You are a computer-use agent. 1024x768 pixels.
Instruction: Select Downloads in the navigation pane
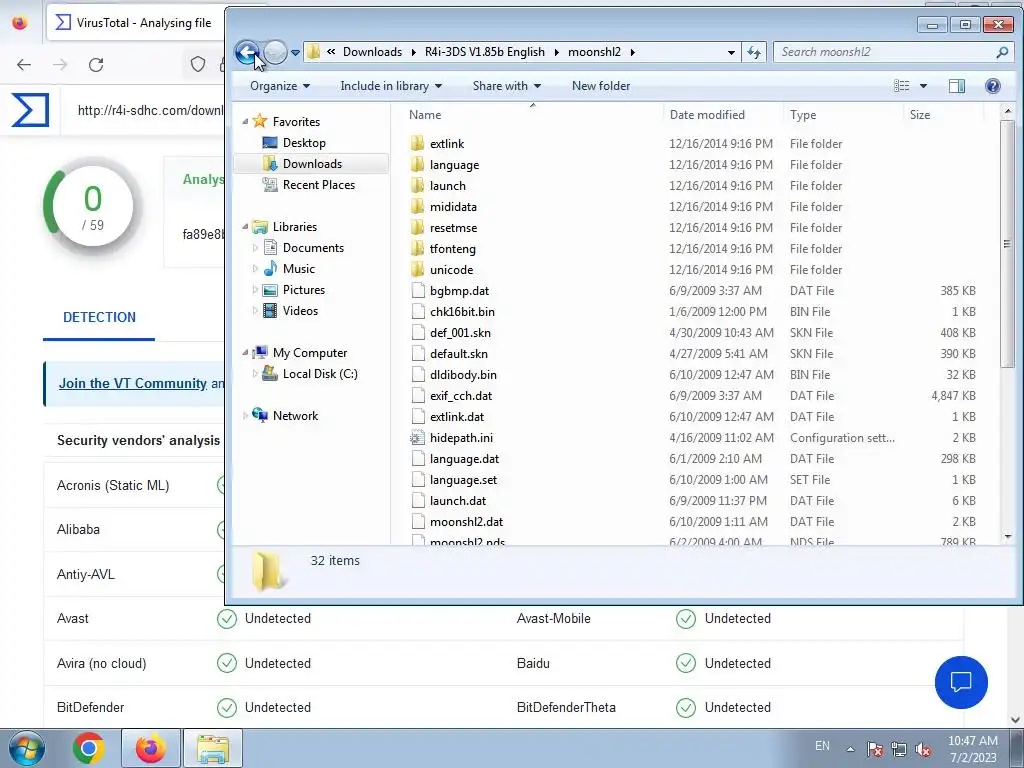(x=312, y=164)
